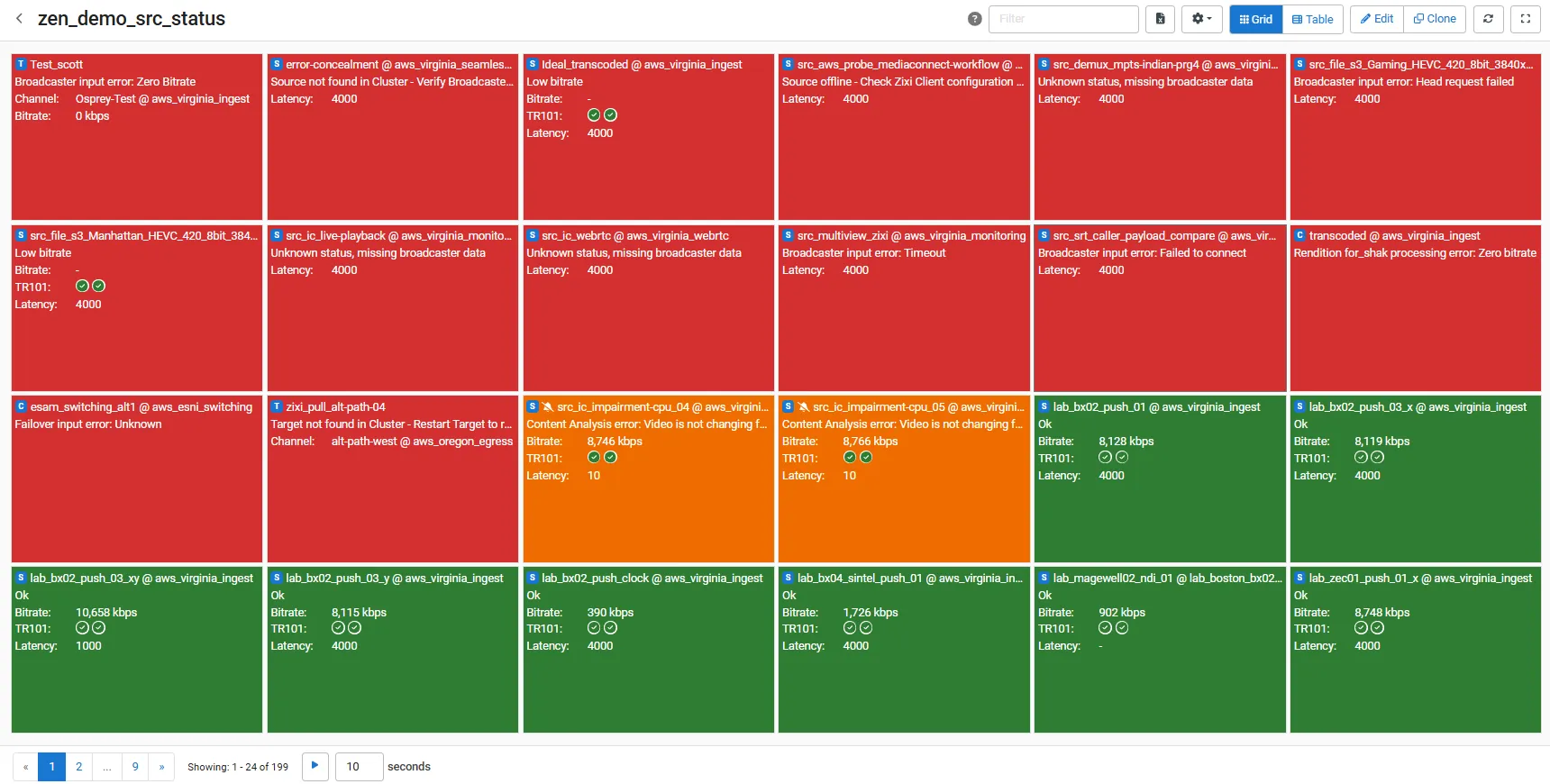
Task: Click the S badge on lab_magewell02_ndi_01 card
Action: pyautogui.click(x=1044, y=578)
